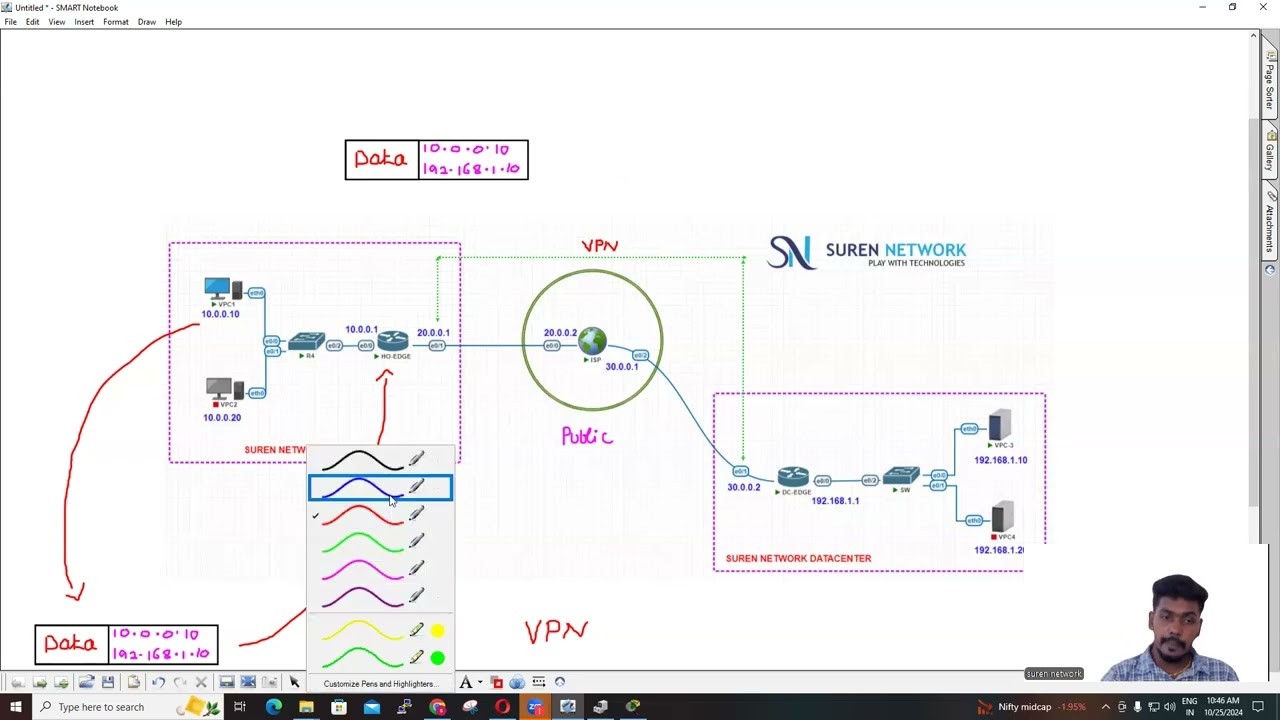Select the black pen style
The width and height of the screenshot is (1280, 720).
(380, 460)
